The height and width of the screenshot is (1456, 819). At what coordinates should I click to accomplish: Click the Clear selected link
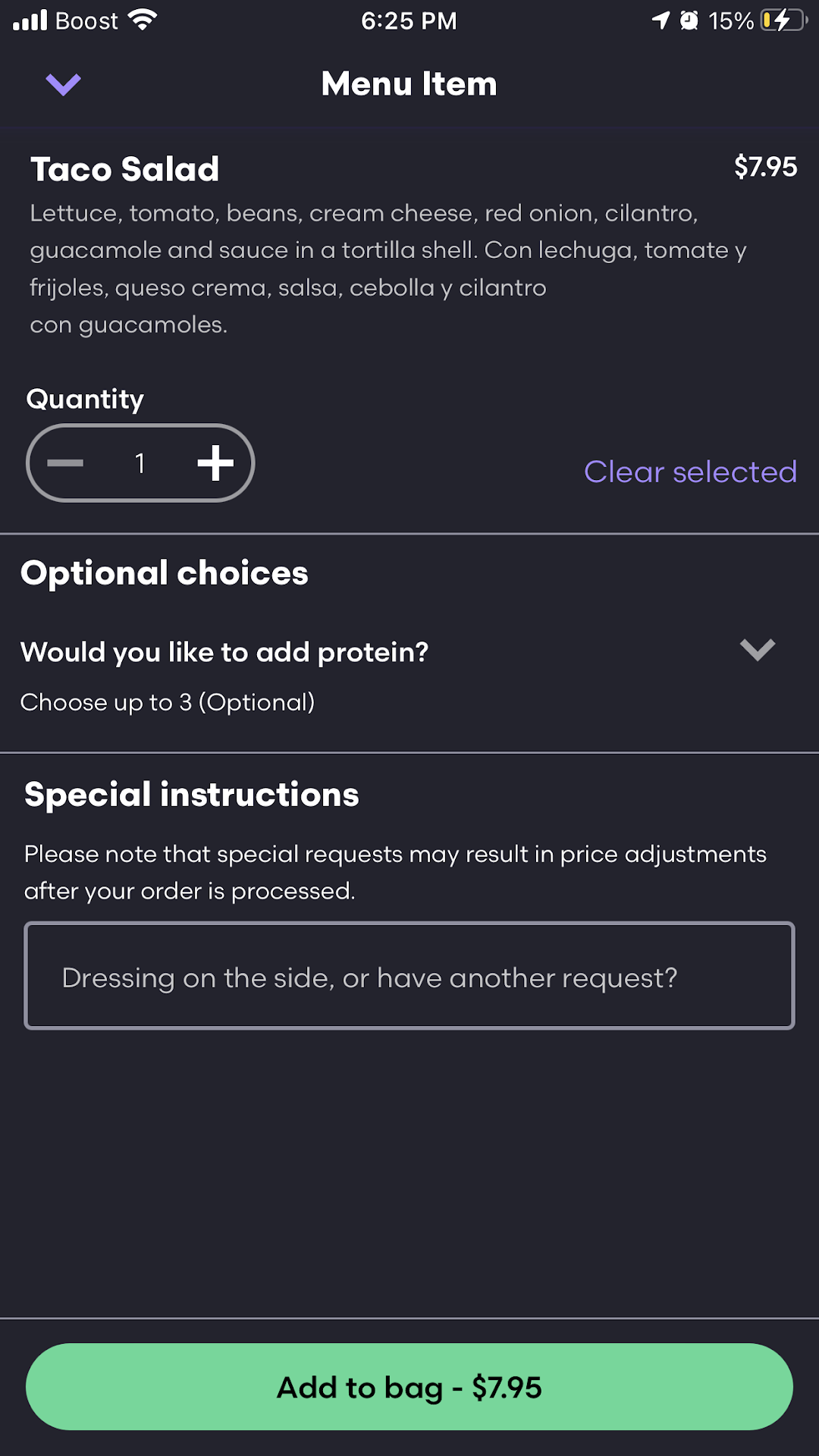(x=690, y=472)
